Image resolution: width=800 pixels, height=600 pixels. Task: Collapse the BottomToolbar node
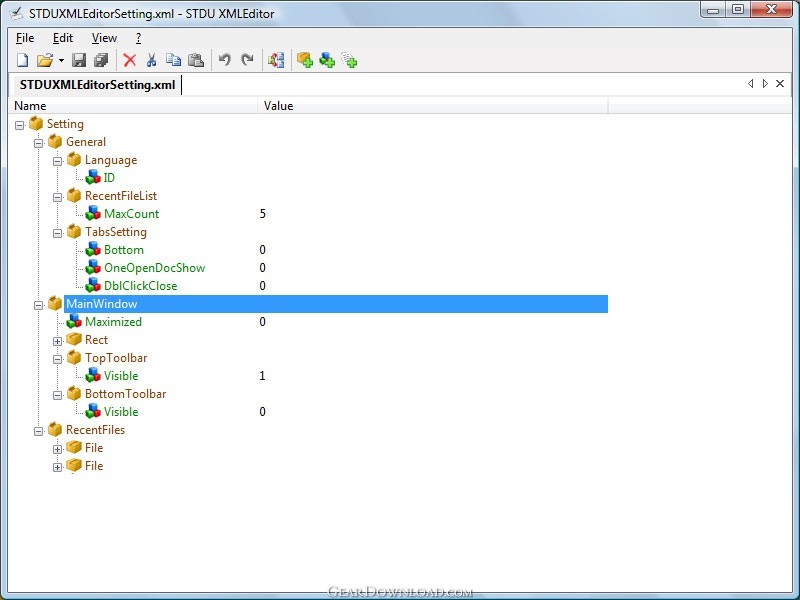(57, 395)
